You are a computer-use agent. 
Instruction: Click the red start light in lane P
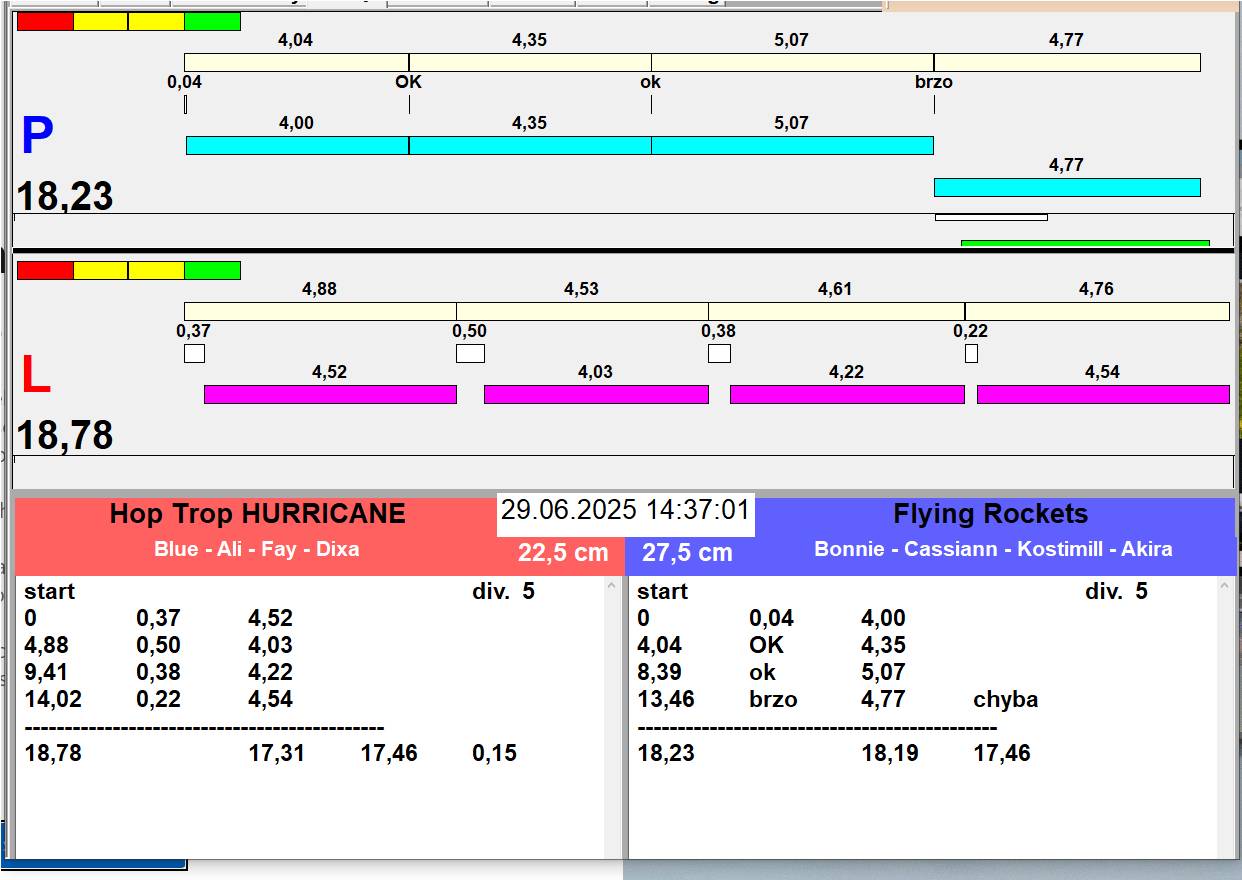(x=45, y=22)
